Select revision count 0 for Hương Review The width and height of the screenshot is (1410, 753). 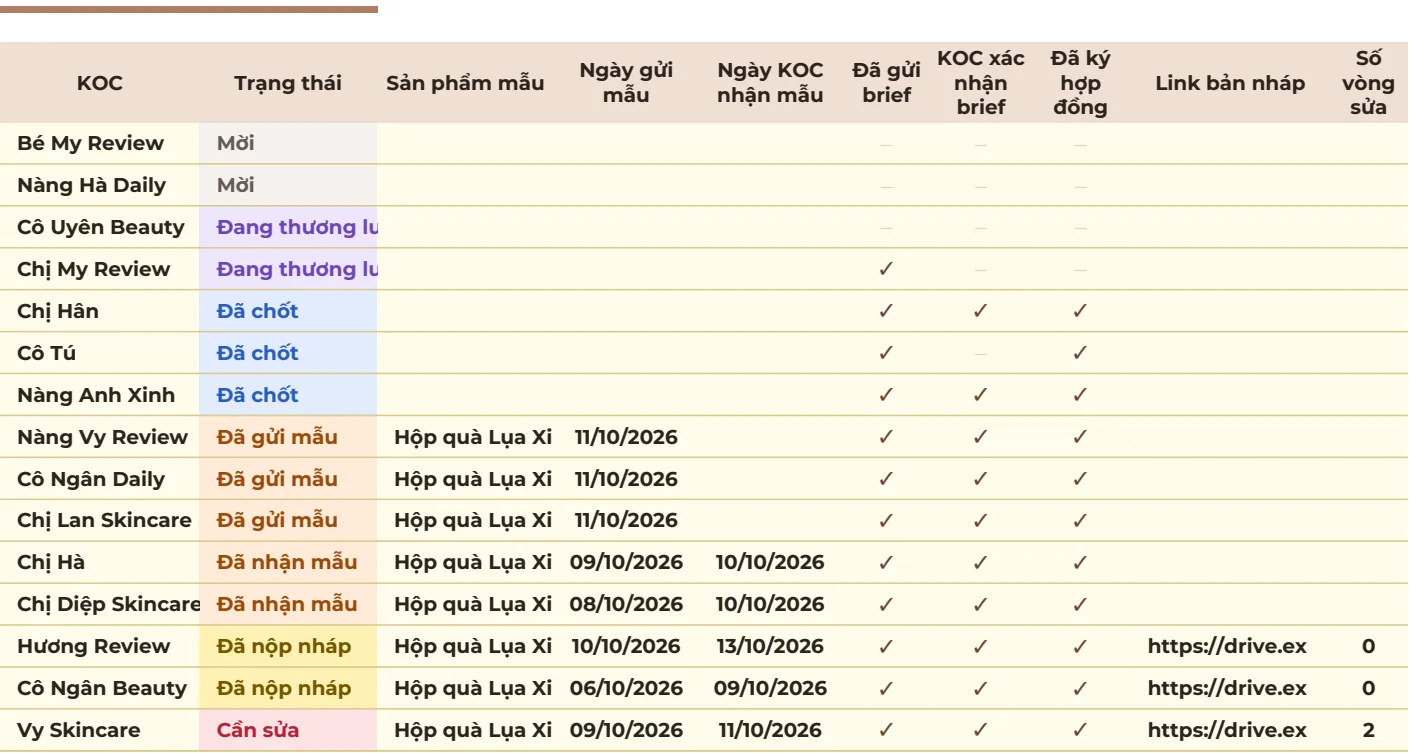[1368, 646]
